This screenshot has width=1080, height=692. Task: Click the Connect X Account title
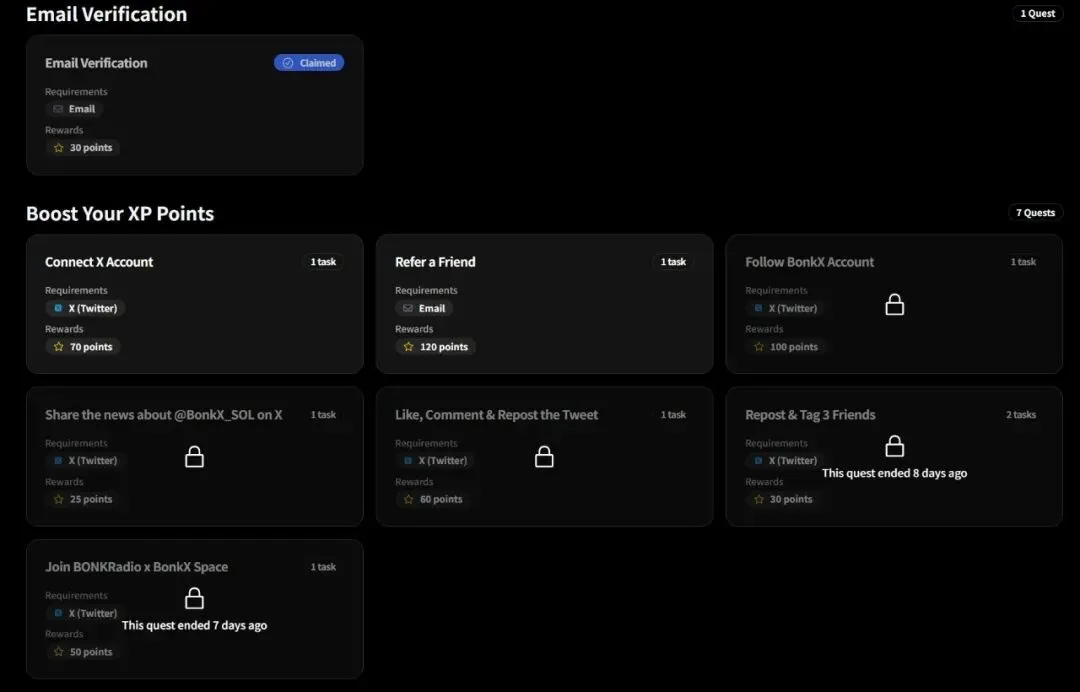click(99, 262)
